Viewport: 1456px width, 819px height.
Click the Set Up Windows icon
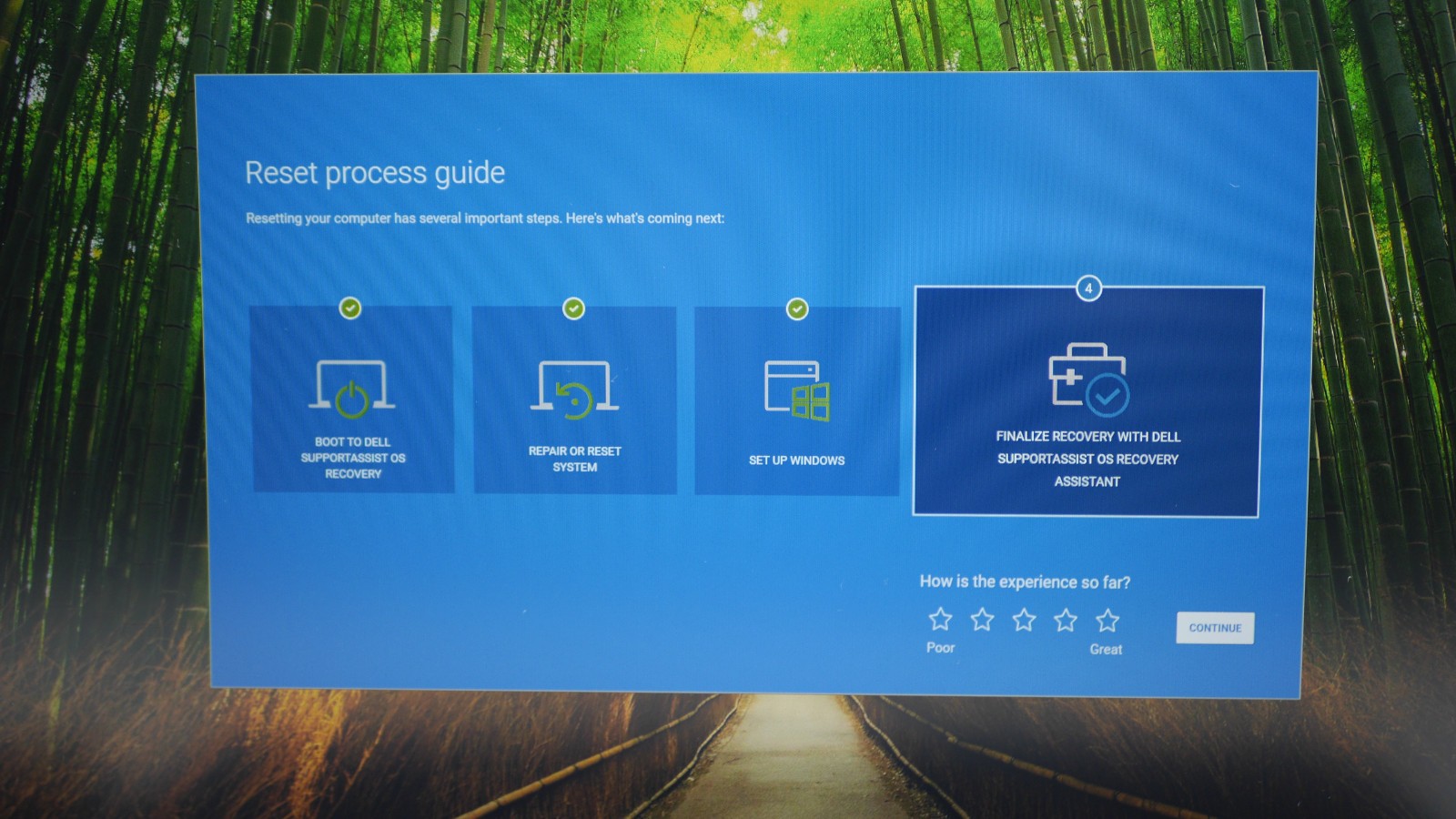[x=797, y=391]
